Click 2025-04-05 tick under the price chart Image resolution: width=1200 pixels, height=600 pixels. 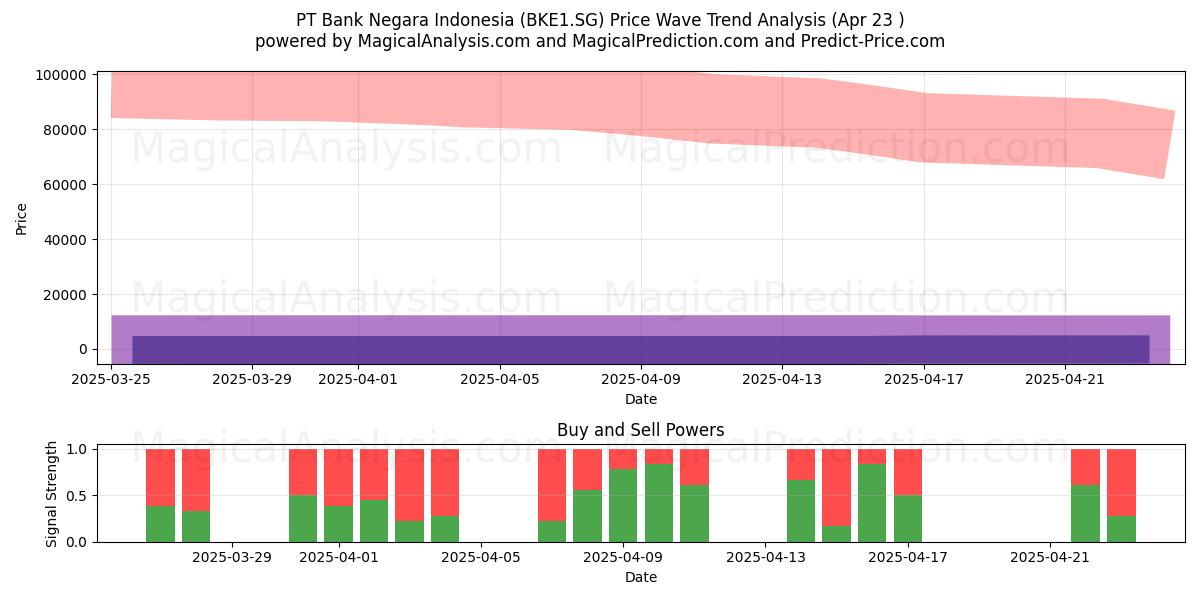point(500,380)
